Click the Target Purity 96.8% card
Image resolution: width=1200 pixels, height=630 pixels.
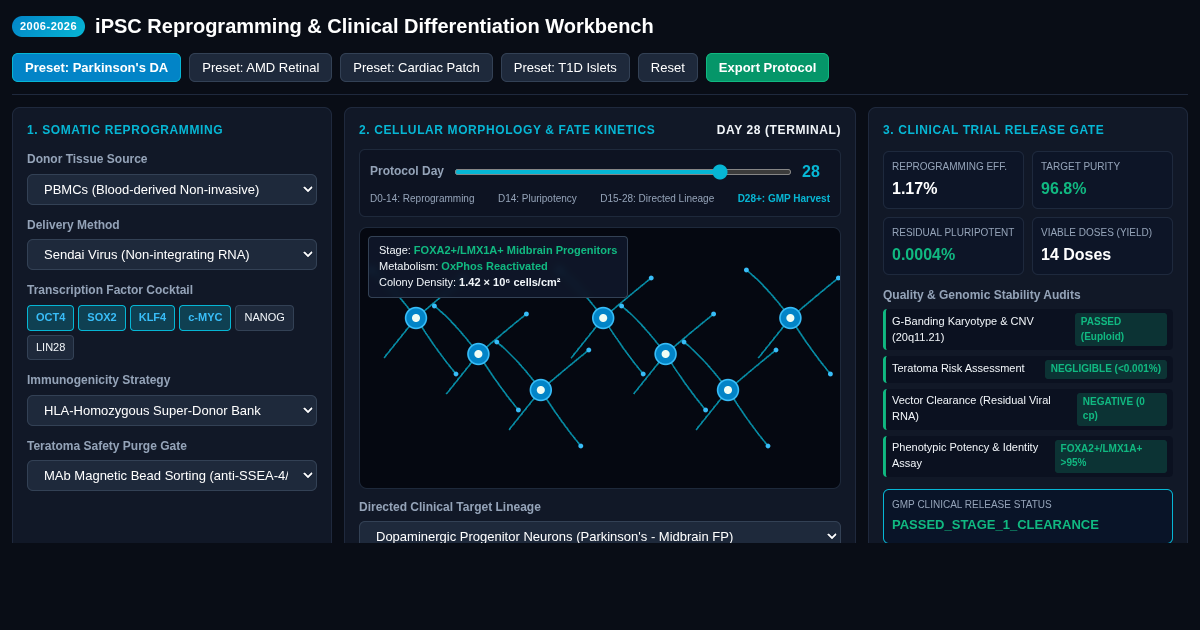click(x=1102, y=180)
